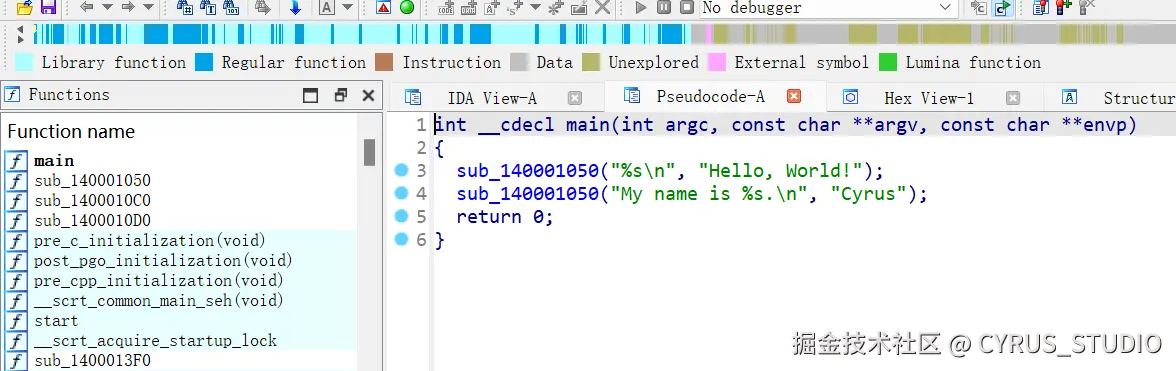Screen dimensions: 1176x371
Task: Open the back-arrow history dropdown
Action: tap(107, 7)
